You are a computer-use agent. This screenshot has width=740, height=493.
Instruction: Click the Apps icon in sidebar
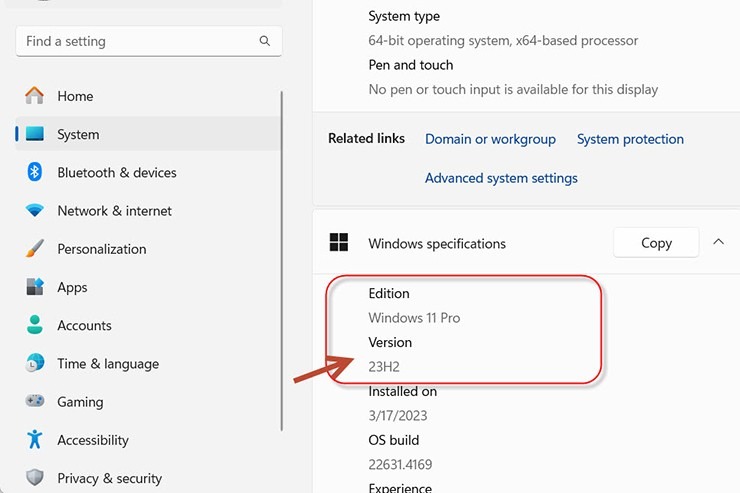[x=35, y=287]
